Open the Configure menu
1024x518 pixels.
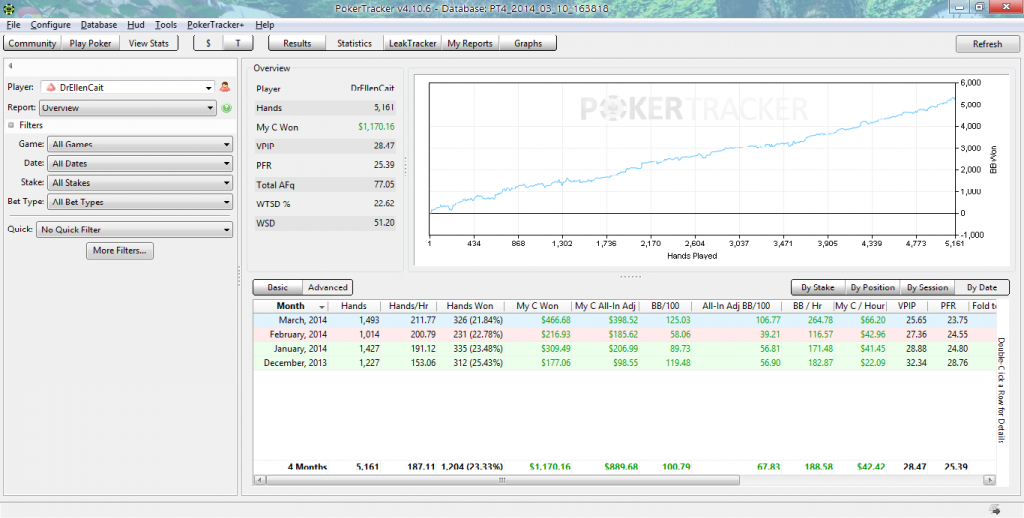pyautogui.click(x=50, y=25)
